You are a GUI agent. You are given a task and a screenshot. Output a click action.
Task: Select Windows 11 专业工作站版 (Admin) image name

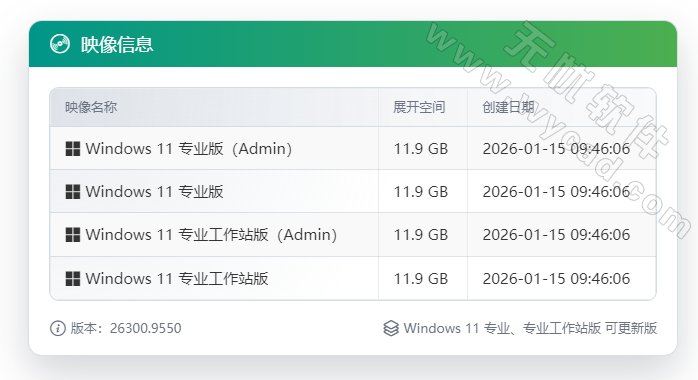pos(211,234)
